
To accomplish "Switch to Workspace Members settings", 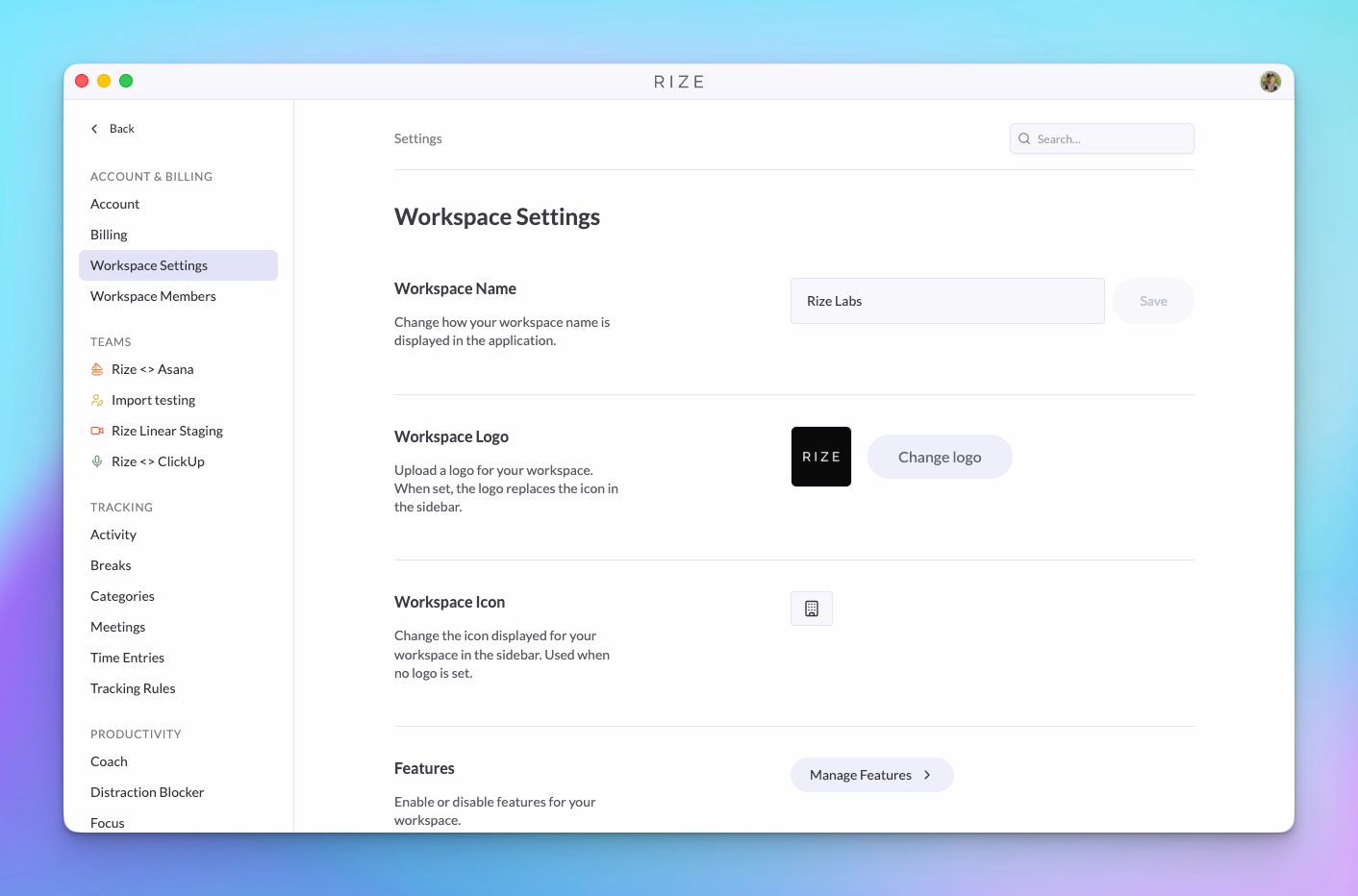I will tap(153, 295).
